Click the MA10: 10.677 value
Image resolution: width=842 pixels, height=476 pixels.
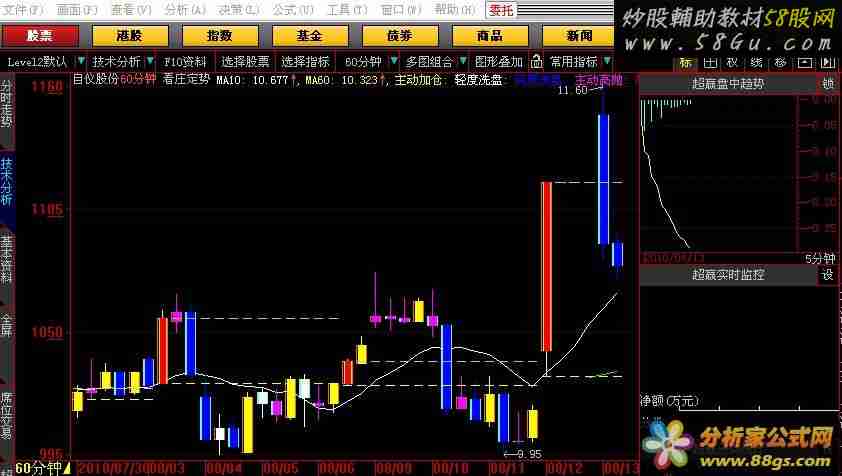pyautogui.click(x=252, y=80)
